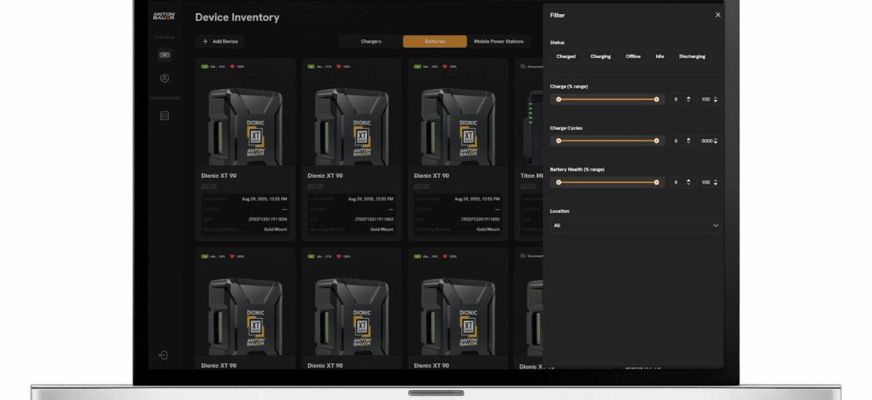Open the second bottom-row Dionic XT 90 thumbnail
The width and height of the screenshot is (872, 400).
pos(351,317)
